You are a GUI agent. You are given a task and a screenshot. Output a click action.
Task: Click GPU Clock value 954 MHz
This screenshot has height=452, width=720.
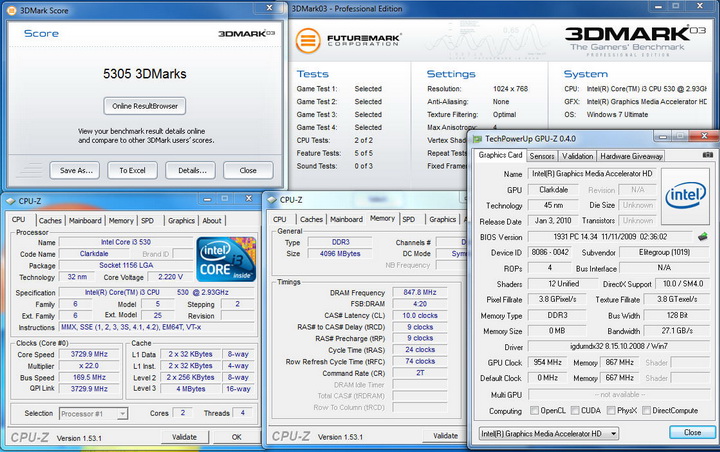(547, 362)
